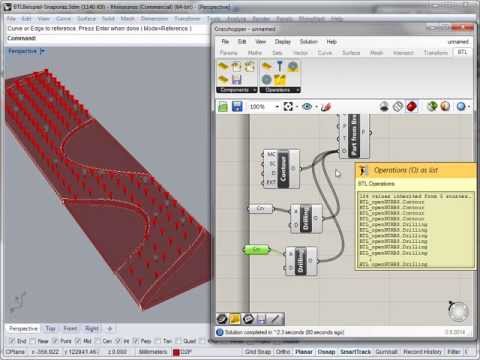The width and height of the screenshot is (480, 360).
Task: Expand the Components panel dropdown
Action: pos(255,90)
